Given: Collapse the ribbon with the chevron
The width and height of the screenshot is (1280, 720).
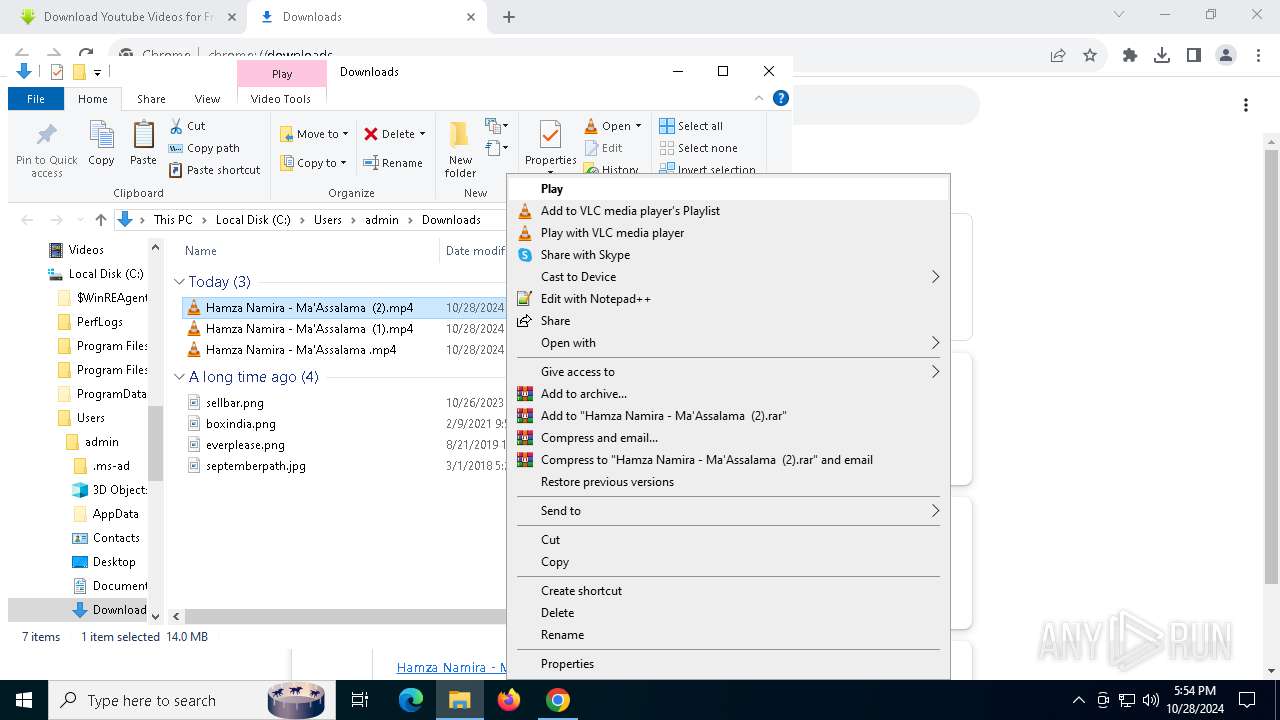Looking at the screenshot, I should pos(759,98).
